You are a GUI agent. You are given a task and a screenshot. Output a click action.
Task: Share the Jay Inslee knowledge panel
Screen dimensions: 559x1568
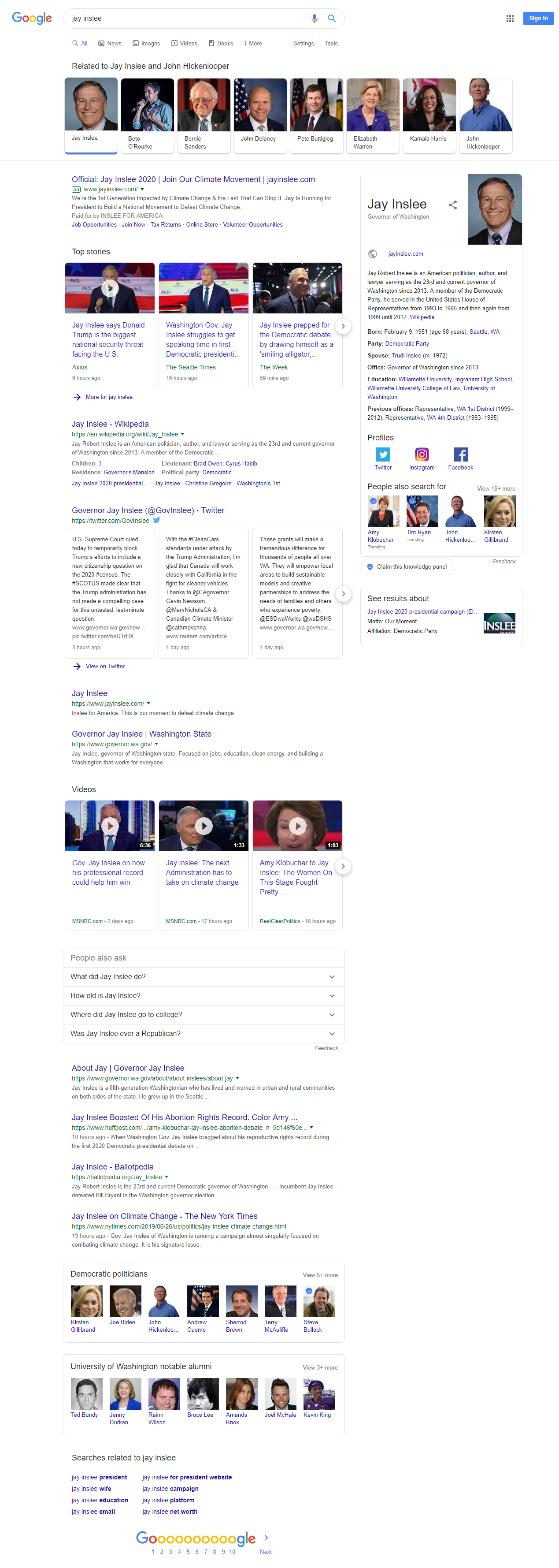click(x=452, y=205)
